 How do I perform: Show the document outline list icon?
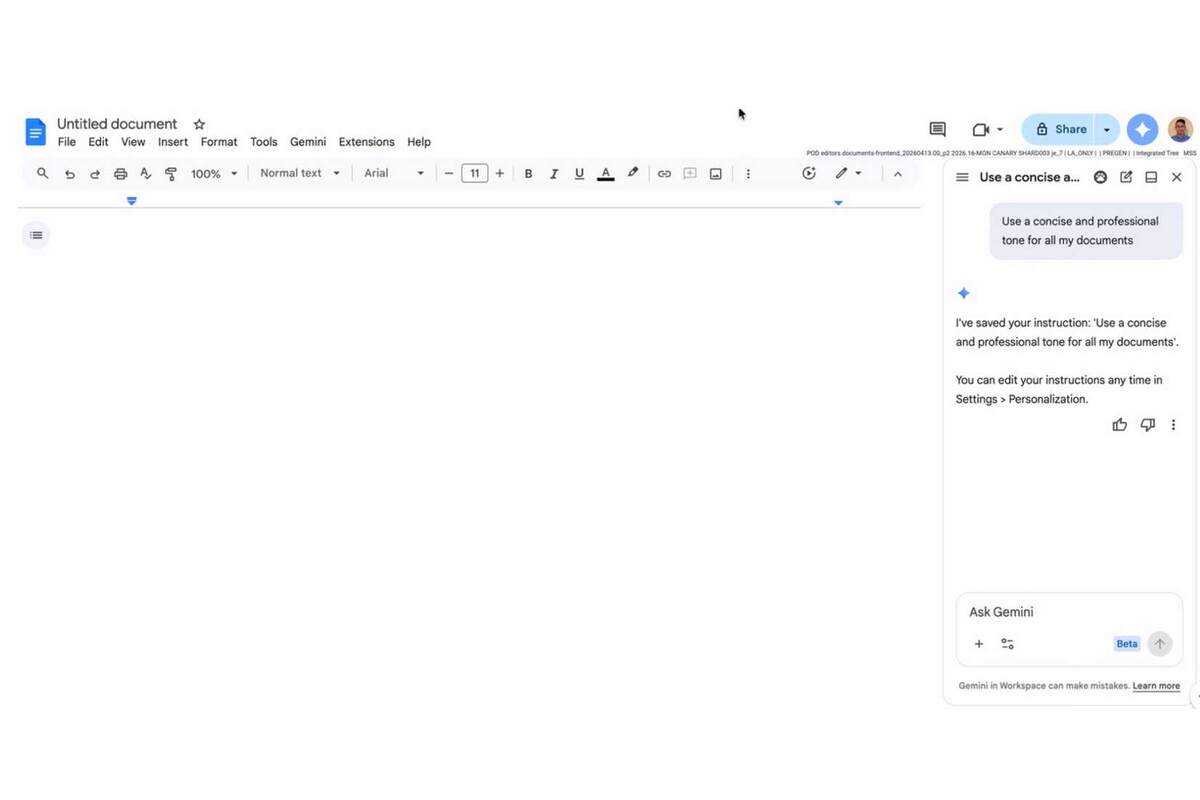click(36, 235)
